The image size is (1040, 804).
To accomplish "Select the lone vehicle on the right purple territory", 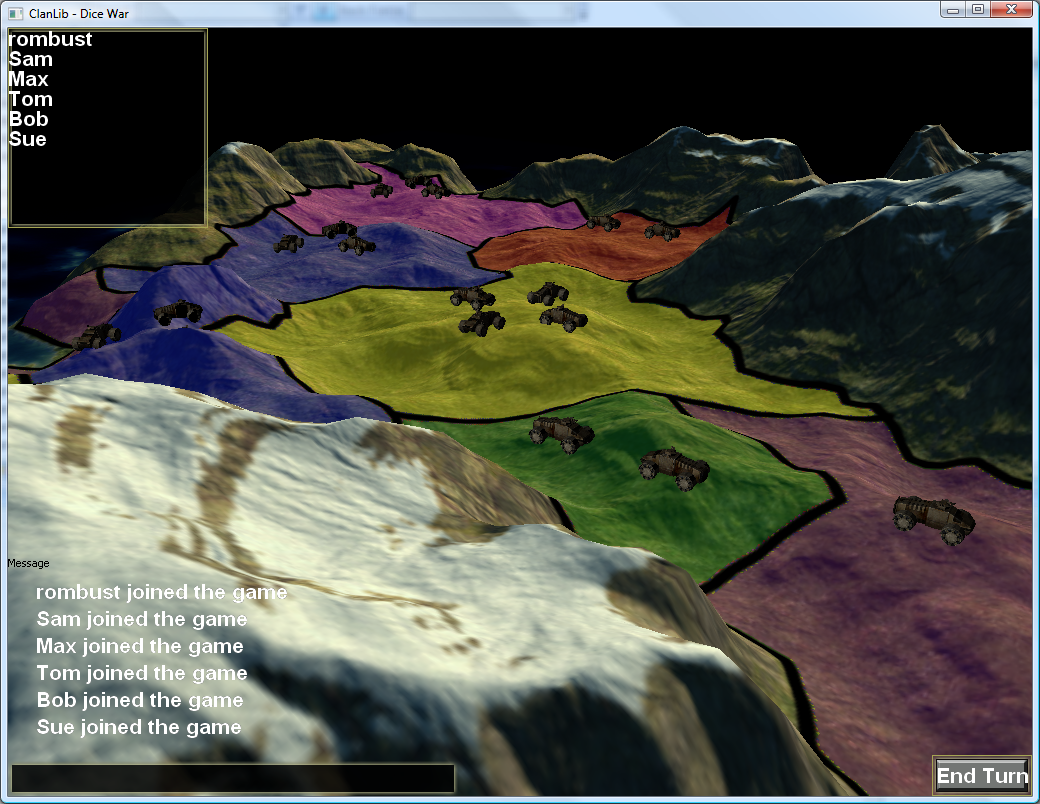I will [x=934, y=517].
